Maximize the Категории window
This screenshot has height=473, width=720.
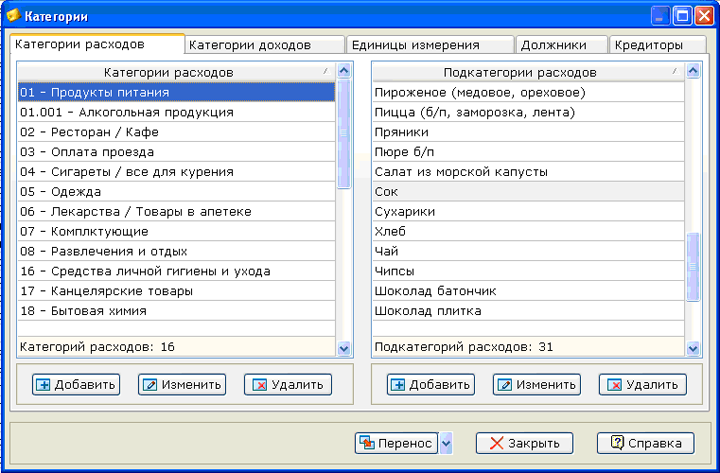682,17
